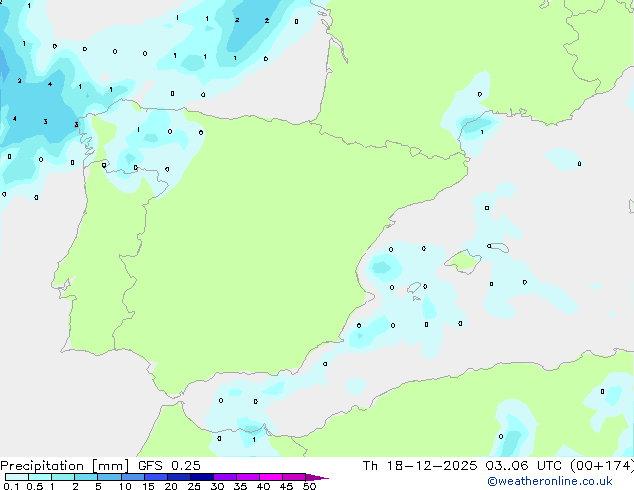Select the legend color between 2 and 5
This screenshot has height=490, width=634.
(86, 477)
